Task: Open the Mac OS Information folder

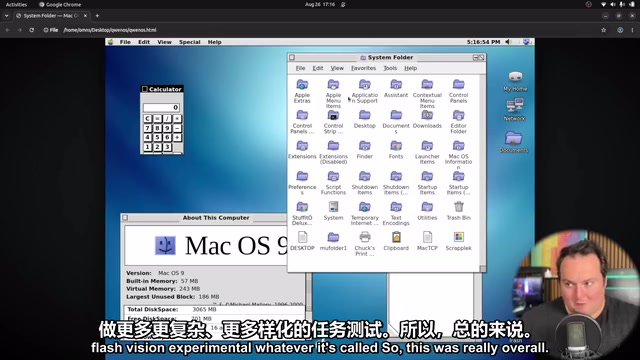Action: click(x=458, y=146)
